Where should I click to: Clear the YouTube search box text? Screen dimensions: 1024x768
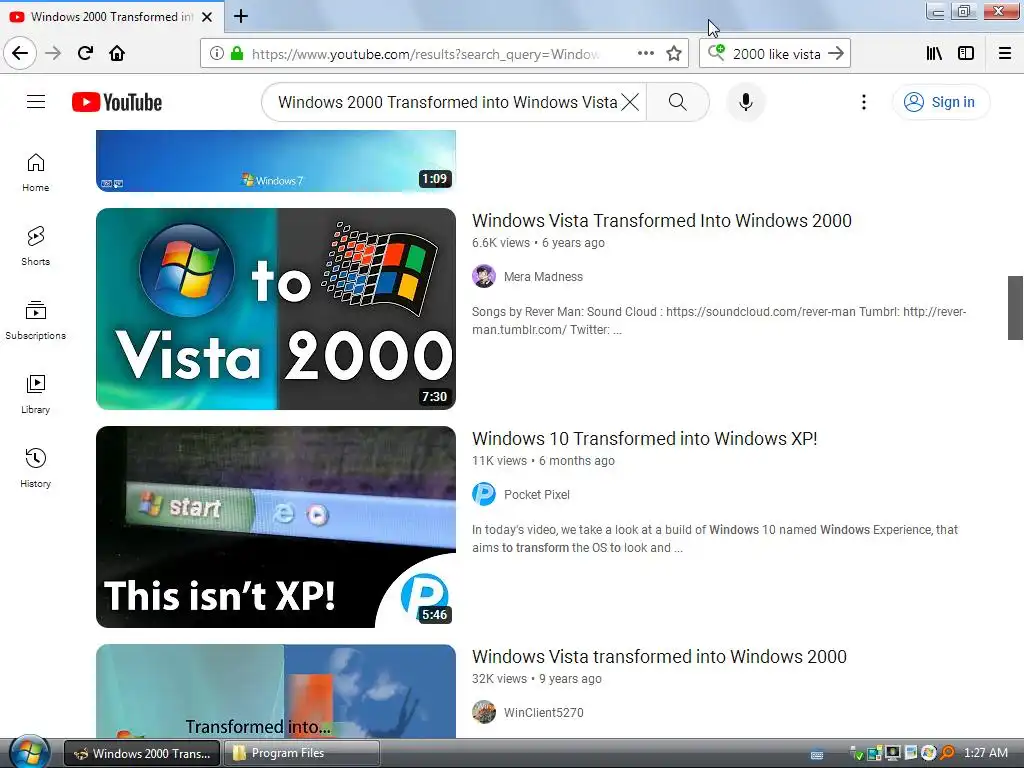pyautogui.click(x=630, y=102)
